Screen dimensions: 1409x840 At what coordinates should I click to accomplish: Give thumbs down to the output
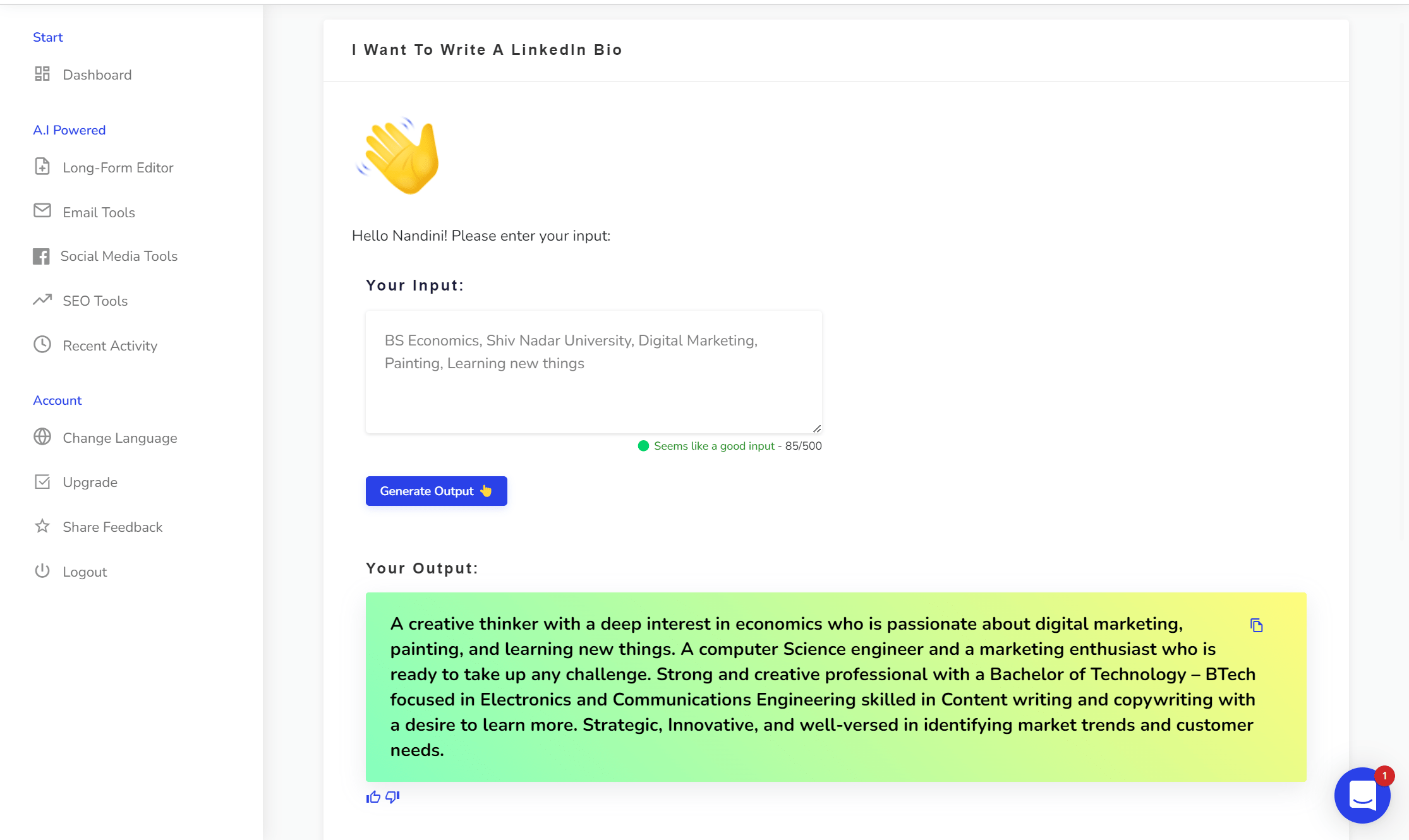tap(393, 797)
